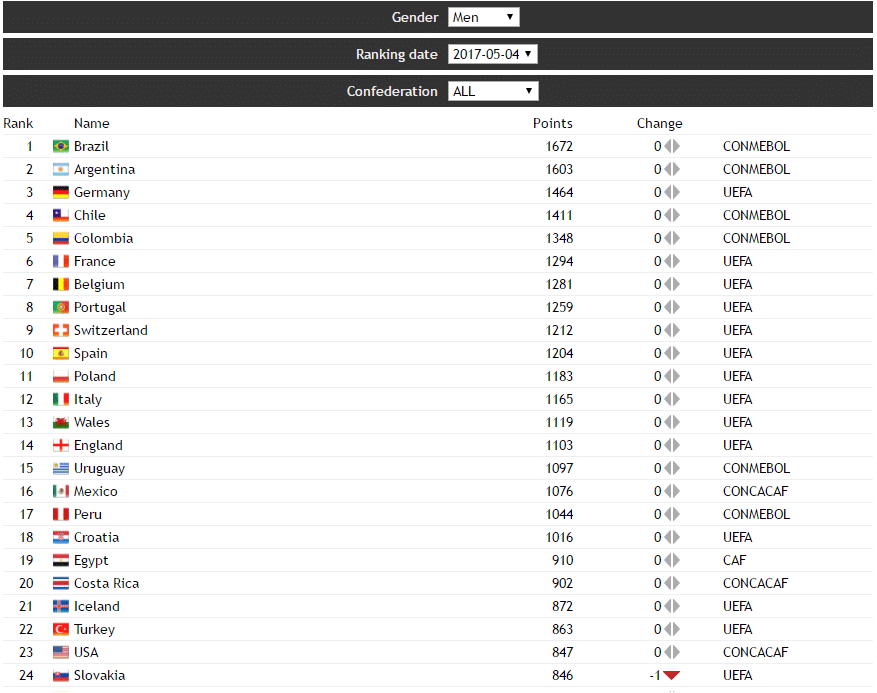Click the CAF confederation label for Egypt
Viewport: 877px width, 693px height.
(734, 560)
